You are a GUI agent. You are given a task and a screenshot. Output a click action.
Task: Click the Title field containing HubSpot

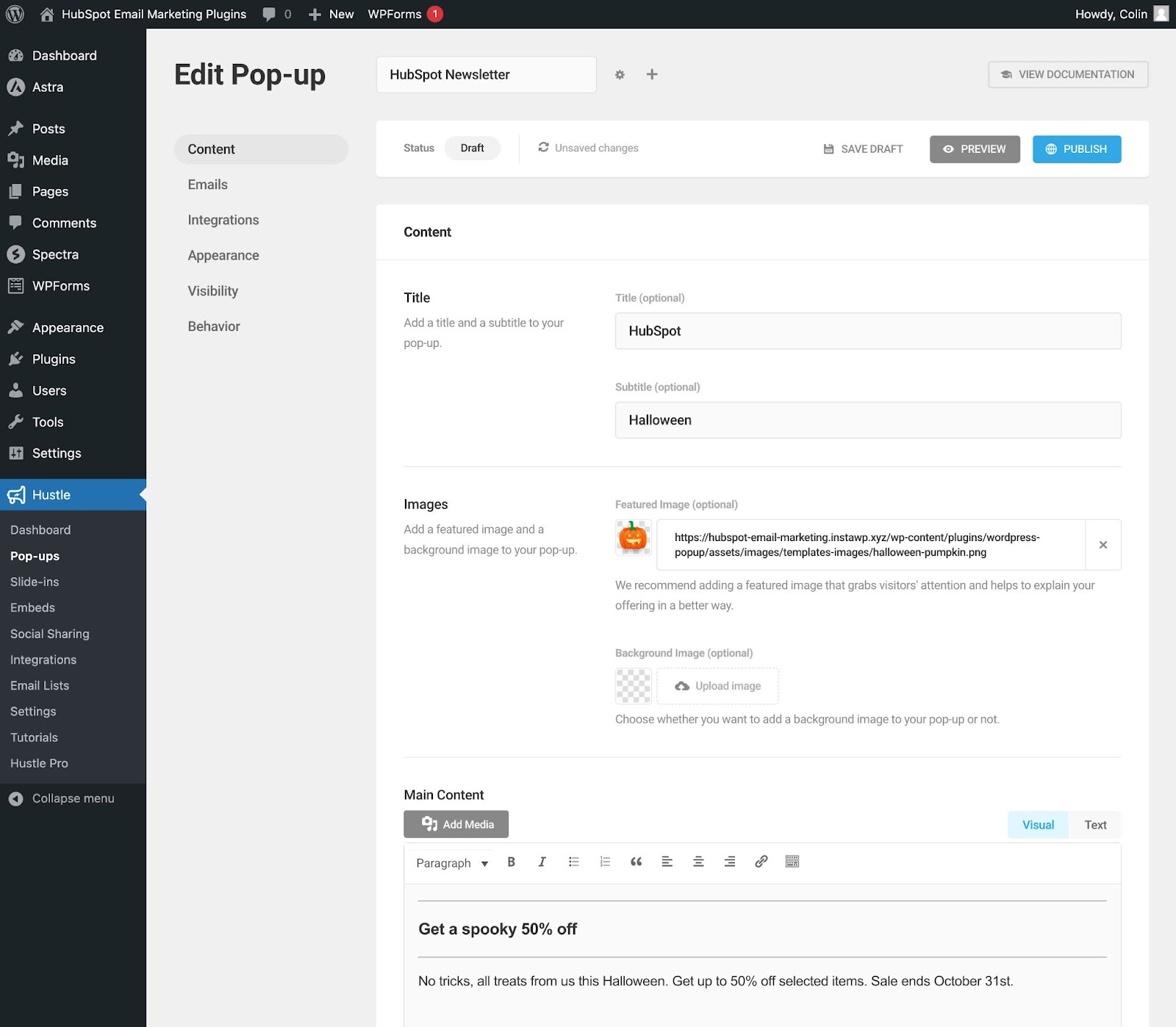coord(868,331)
